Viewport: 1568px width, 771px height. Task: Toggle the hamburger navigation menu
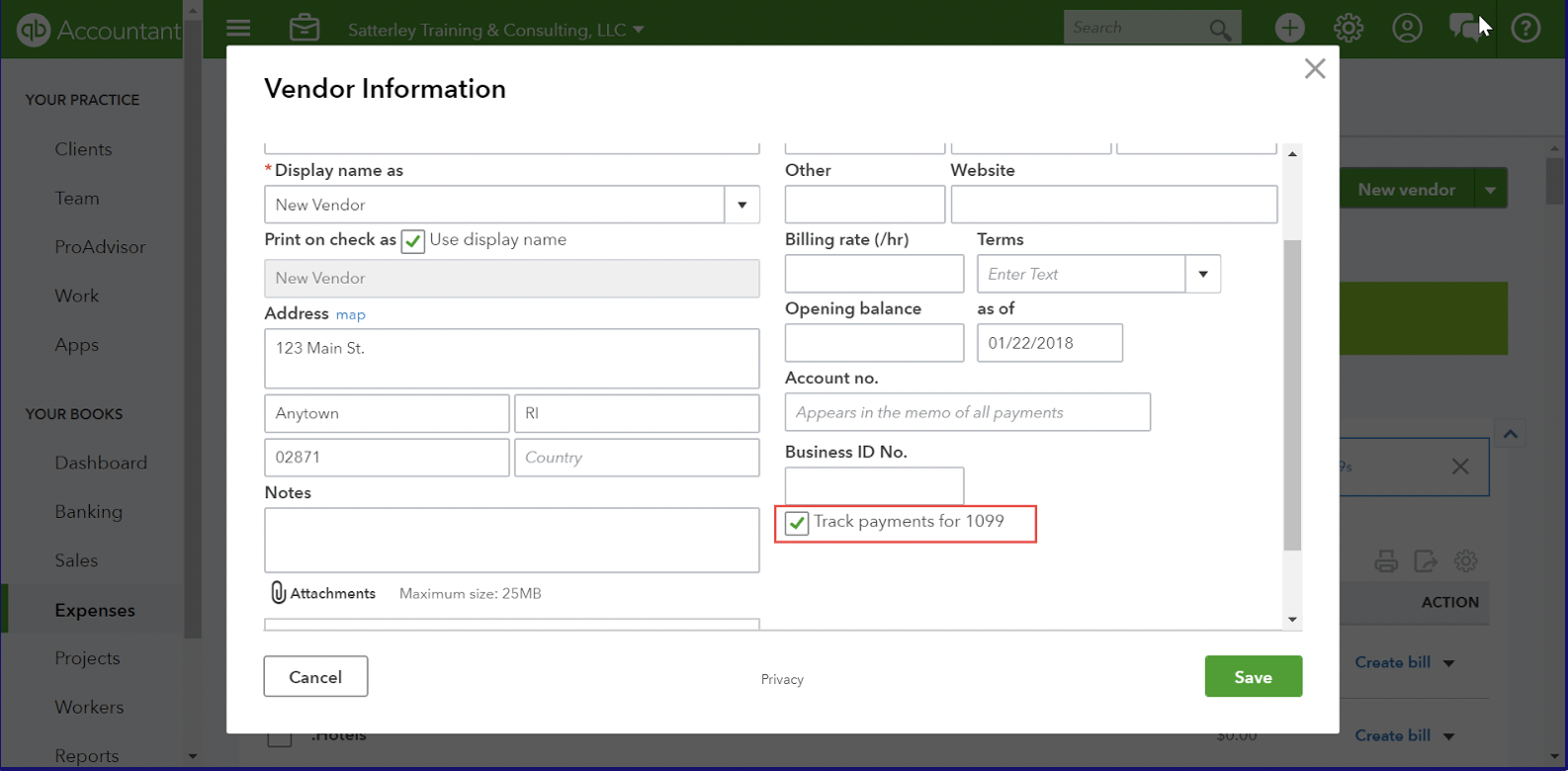[238, 28]
